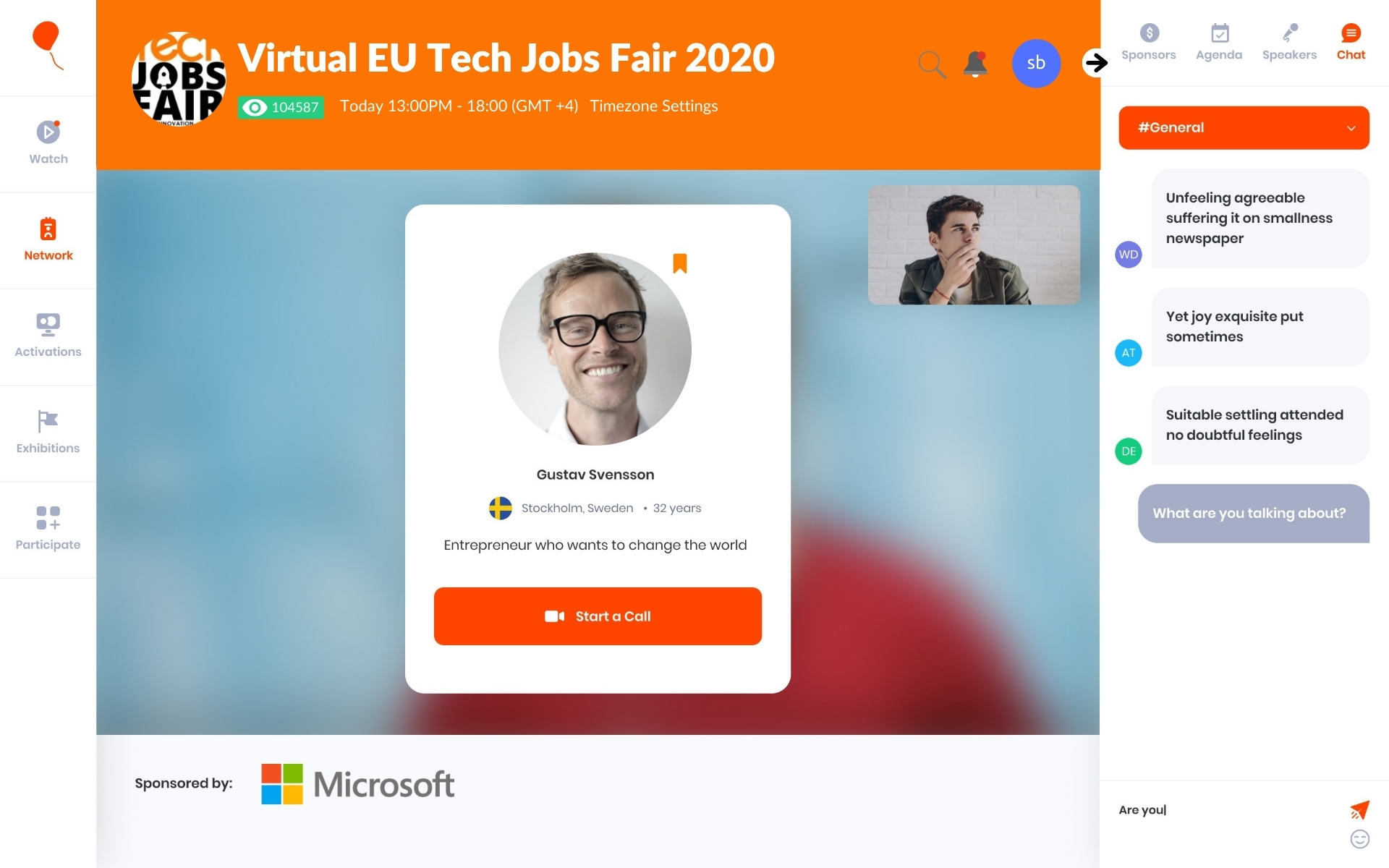This screenshot has width=1389, height=868.
Task: Click the search icon
Action: [x=930, y=63]
